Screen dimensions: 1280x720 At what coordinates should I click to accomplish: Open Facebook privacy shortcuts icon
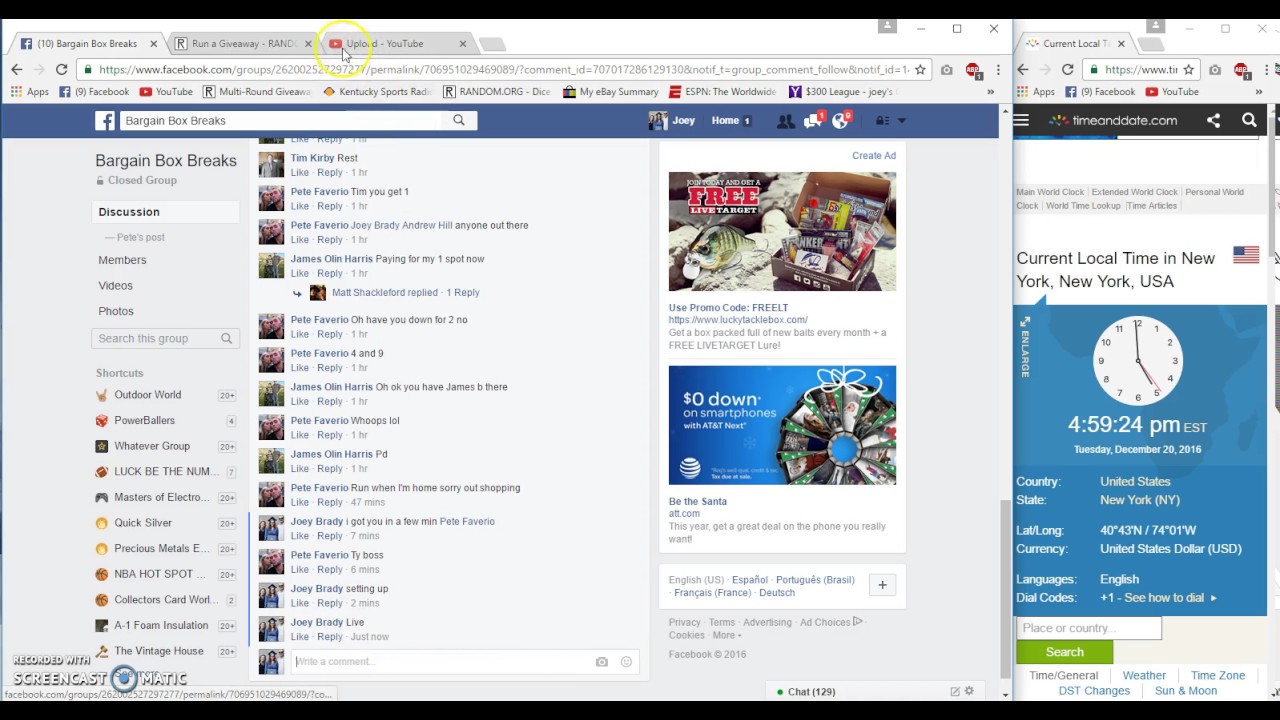pyautogui.click(x=882, y=121)
